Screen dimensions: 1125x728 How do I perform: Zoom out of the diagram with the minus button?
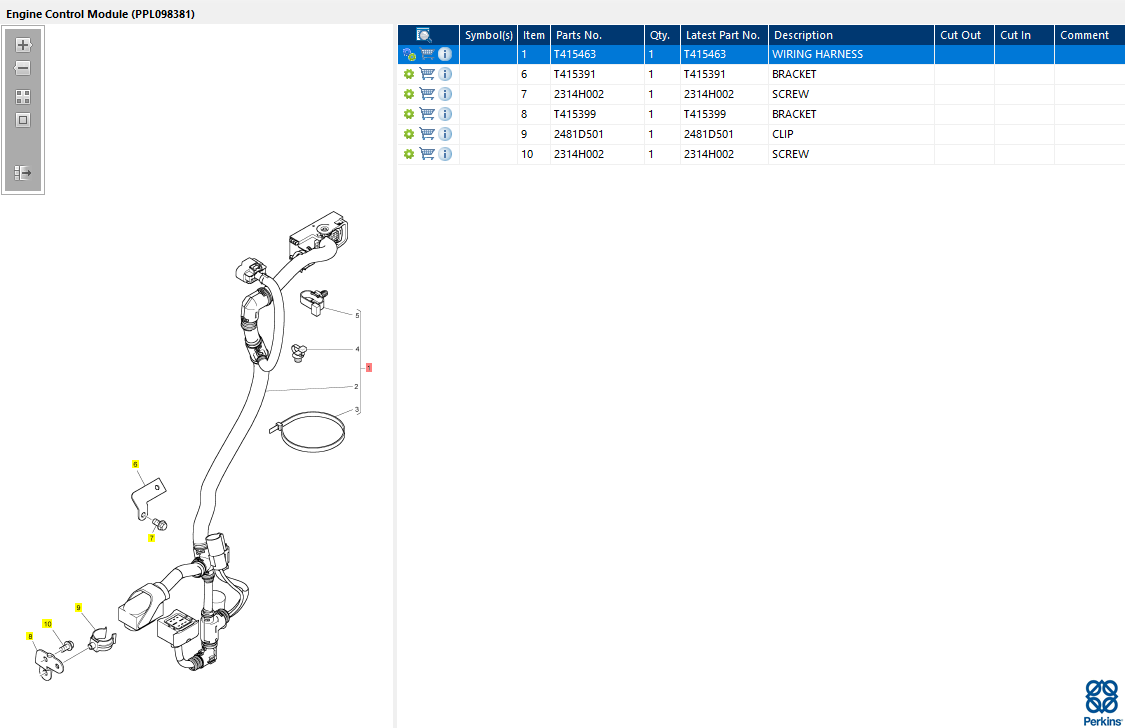[23, 68]
